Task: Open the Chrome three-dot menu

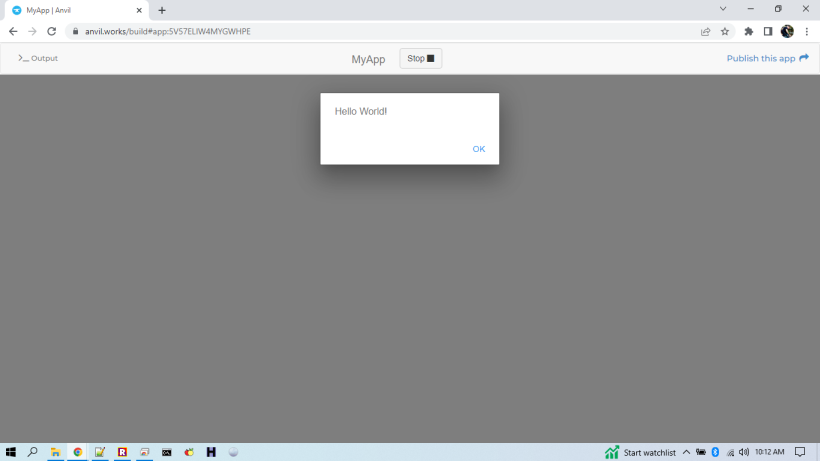Action: (806, 31)
